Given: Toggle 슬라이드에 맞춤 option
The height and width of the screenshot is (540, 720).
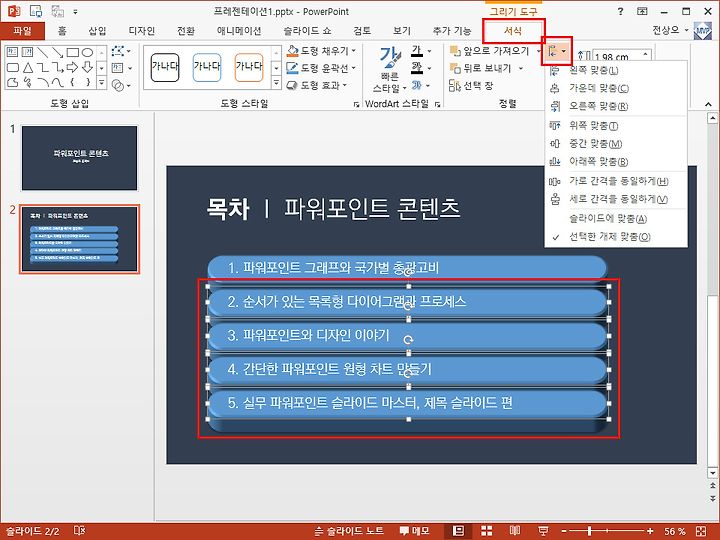Looking at the screenshot, I should tap(615, 219).
